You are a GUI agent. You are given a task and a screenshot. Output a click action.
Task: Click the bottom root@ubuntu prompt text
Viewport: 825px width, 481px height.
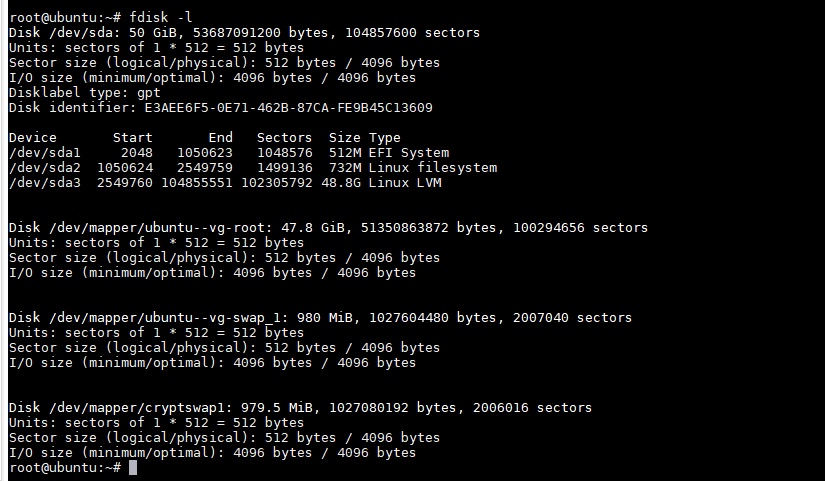65,467
